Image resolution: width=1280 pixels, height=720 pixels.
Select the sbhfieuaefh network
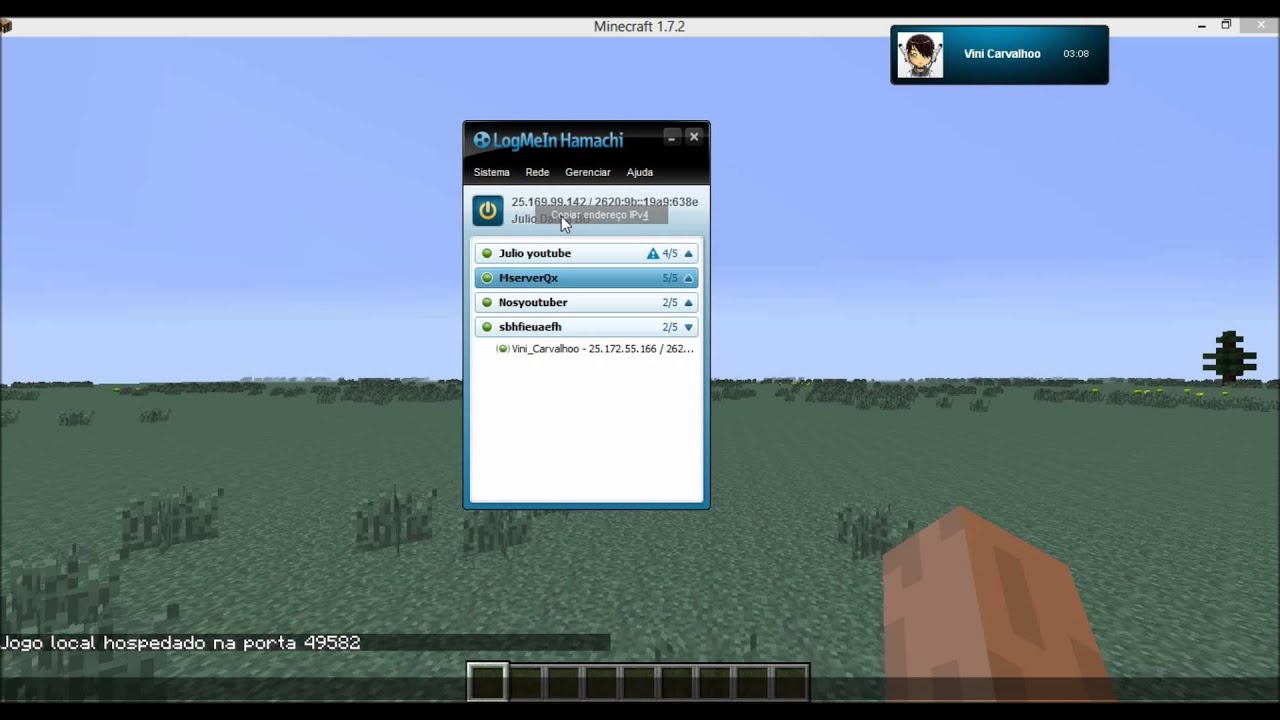[x=586, y=327]
